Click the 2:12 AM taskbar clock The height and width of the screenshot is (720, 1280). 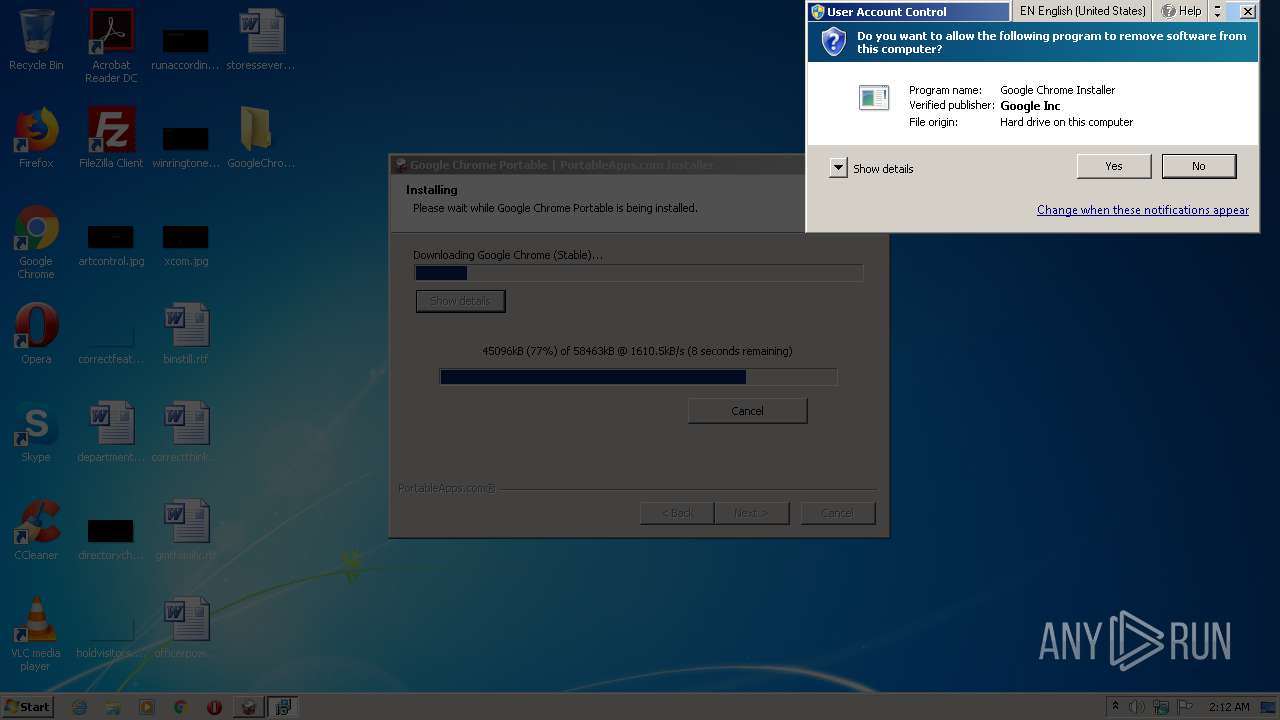point(1229,707)
